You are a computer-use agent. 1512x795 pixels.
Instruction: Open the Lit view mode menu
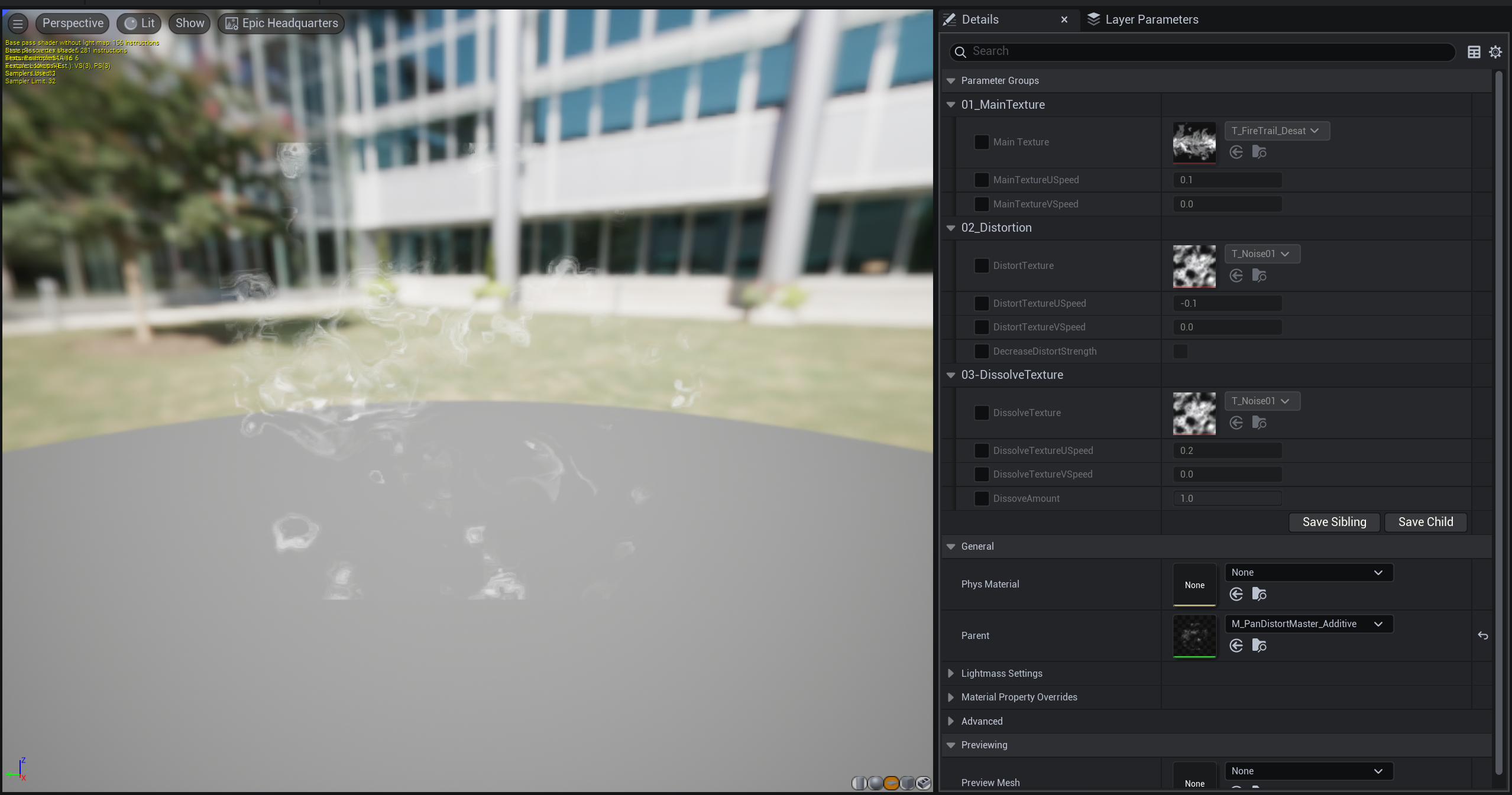(140, 24)
